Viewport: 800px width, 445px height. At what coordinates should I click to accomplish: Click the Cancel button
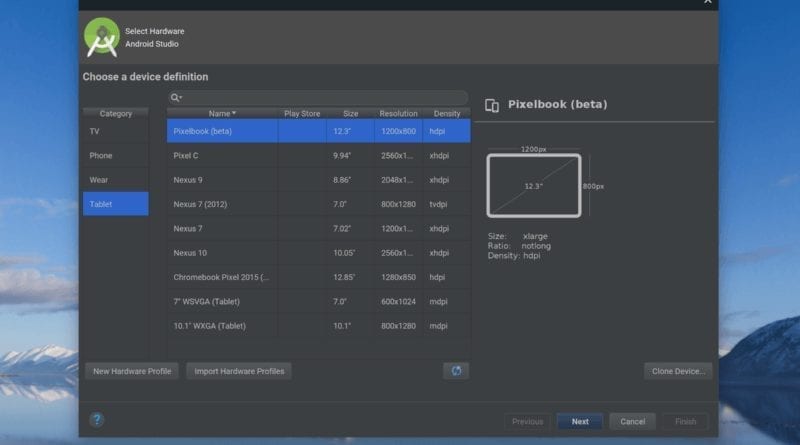click(x=633, y=422)
